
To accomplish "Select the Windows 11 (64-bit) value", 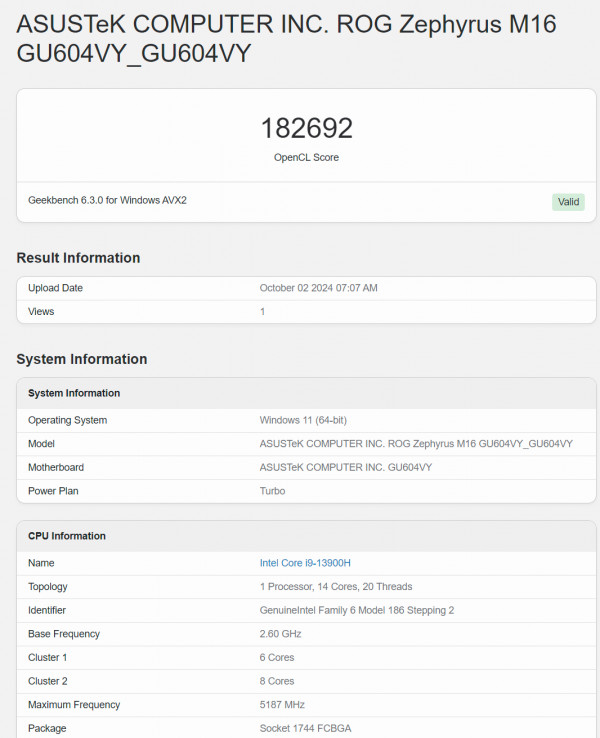I will tap(303, 420).
